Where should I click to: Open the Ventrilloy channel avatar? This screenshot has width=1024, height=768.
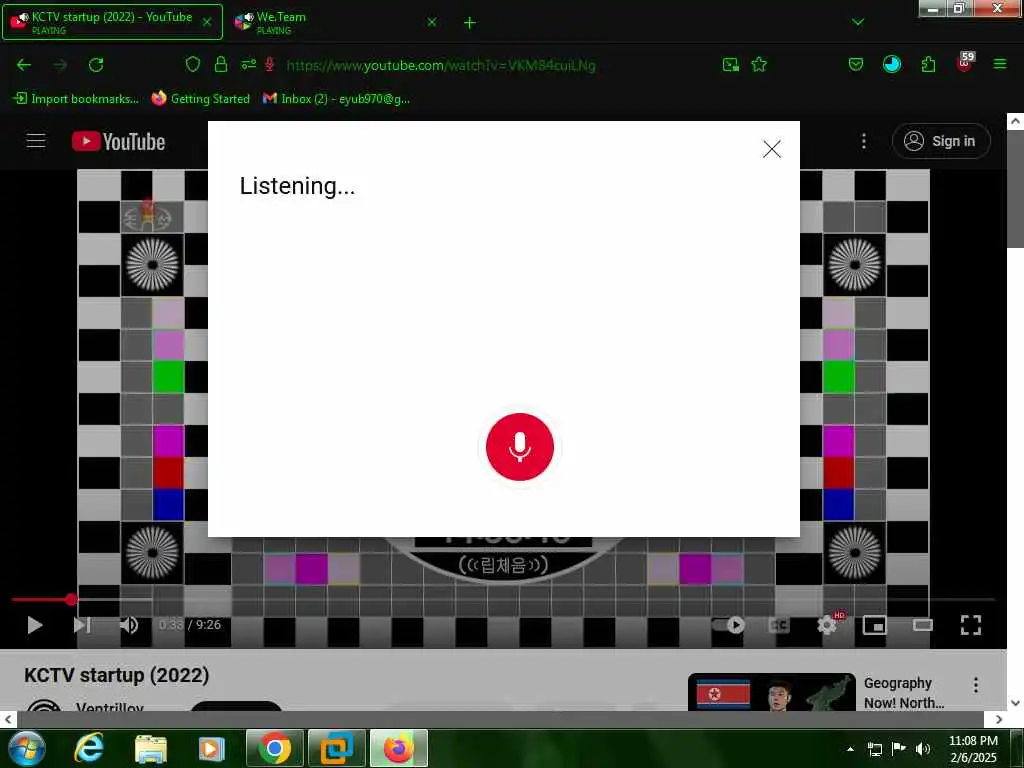(44, 705)
